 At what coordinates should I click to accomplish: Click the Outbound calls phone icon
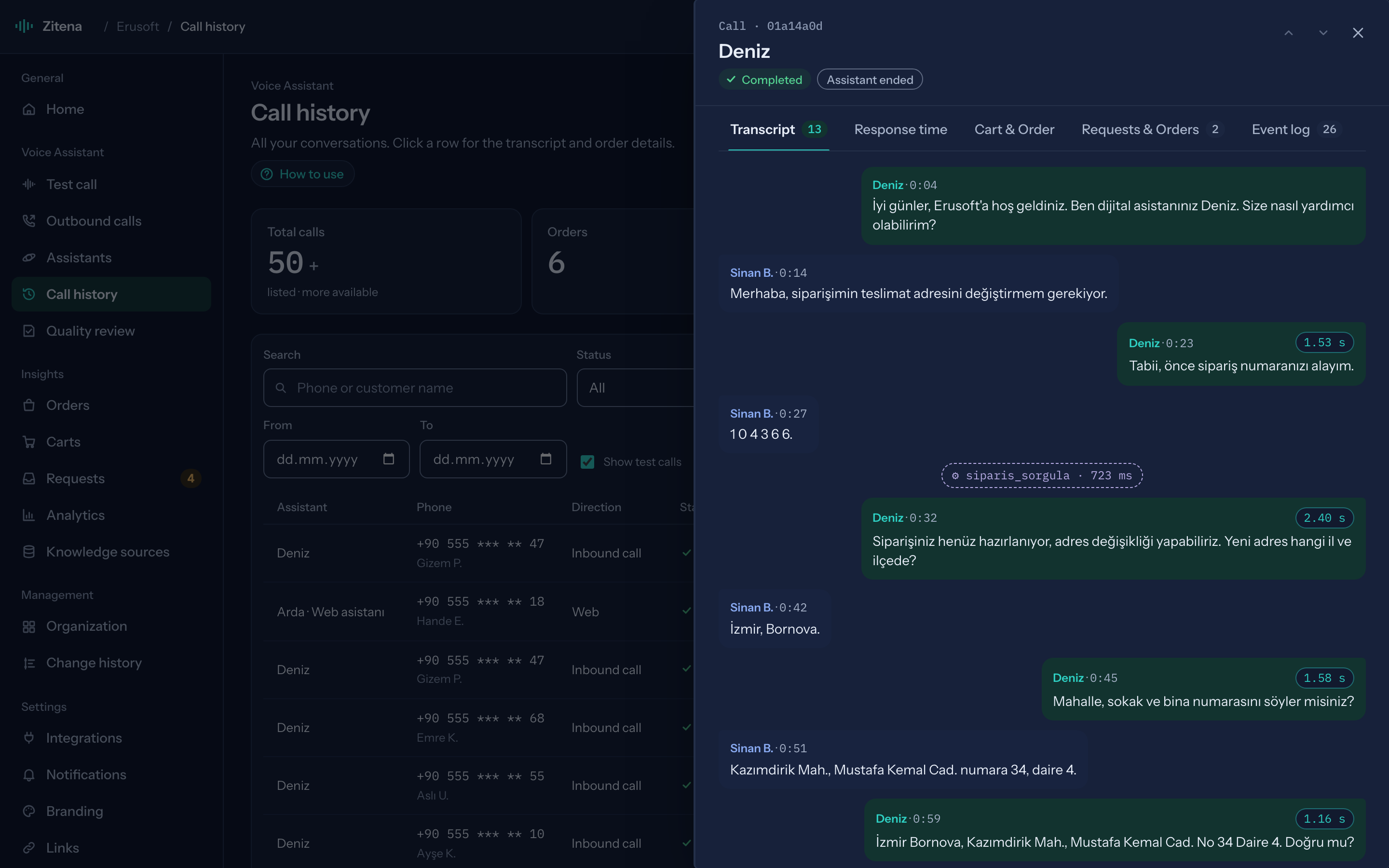(x=29, y=221)
